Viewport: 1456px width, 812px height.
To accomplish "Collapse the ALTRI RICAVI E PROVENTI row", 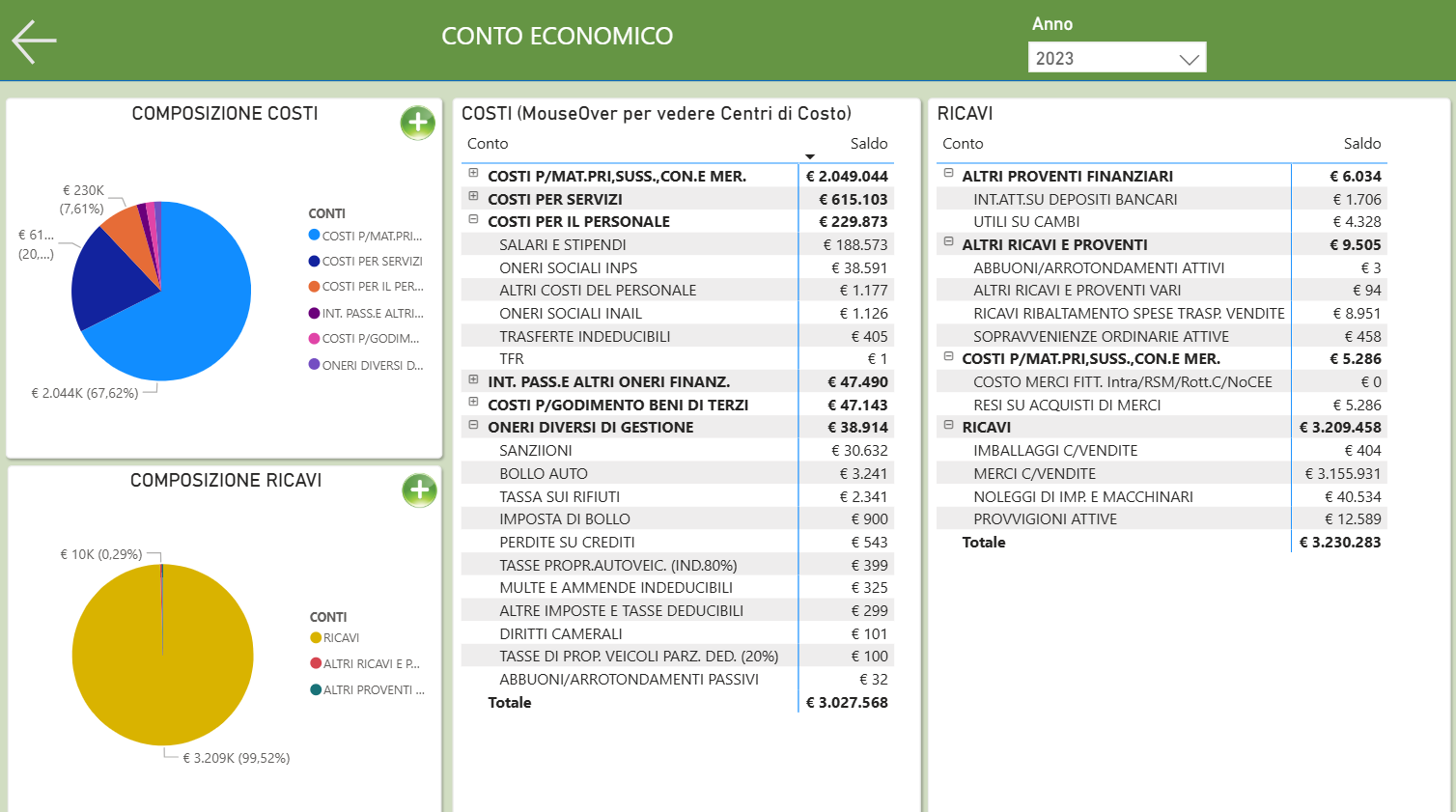I will pos(948,242).
